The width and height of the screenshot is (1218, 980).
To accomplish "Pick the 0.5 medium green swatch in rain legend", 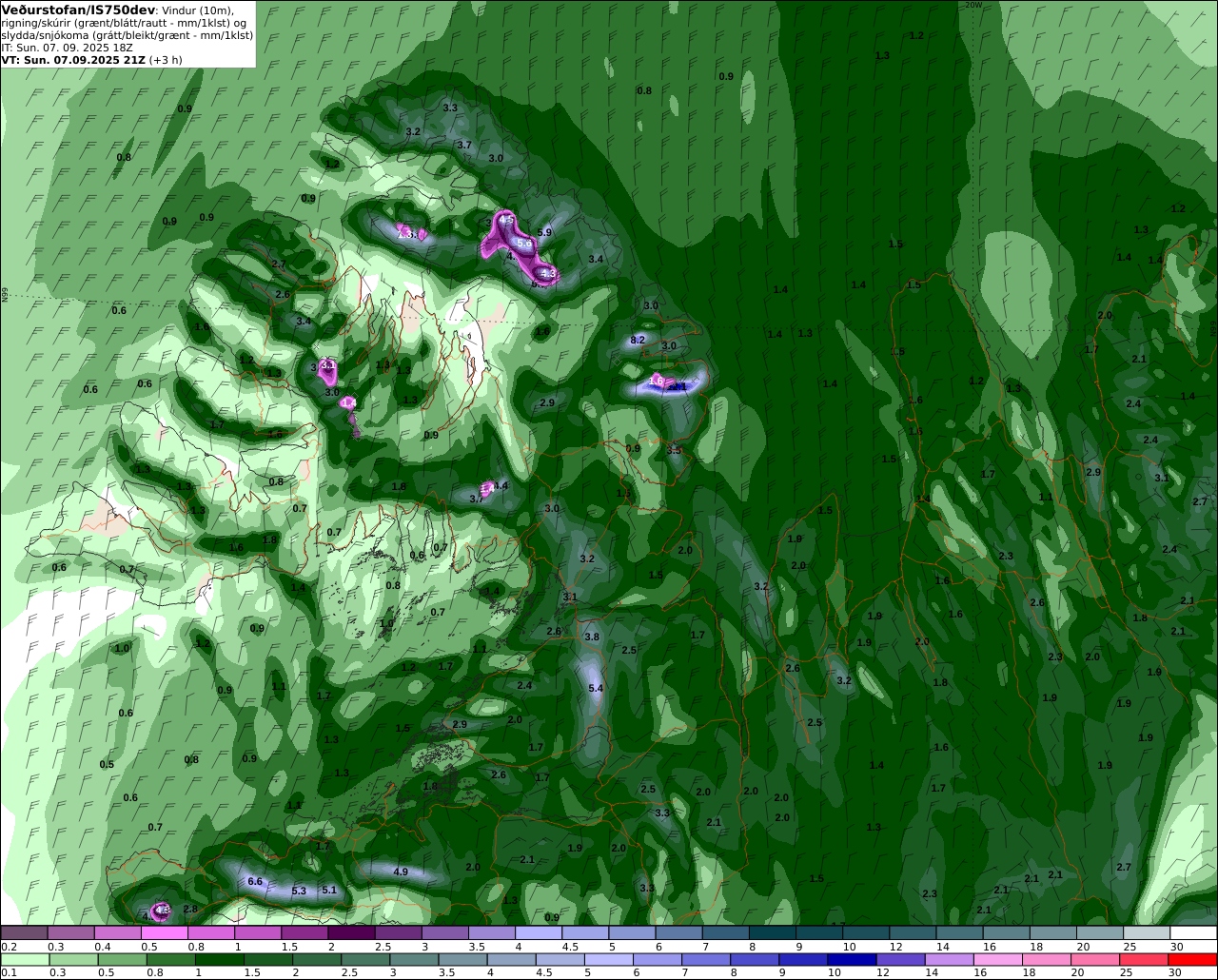I will [x=123, y=959].
